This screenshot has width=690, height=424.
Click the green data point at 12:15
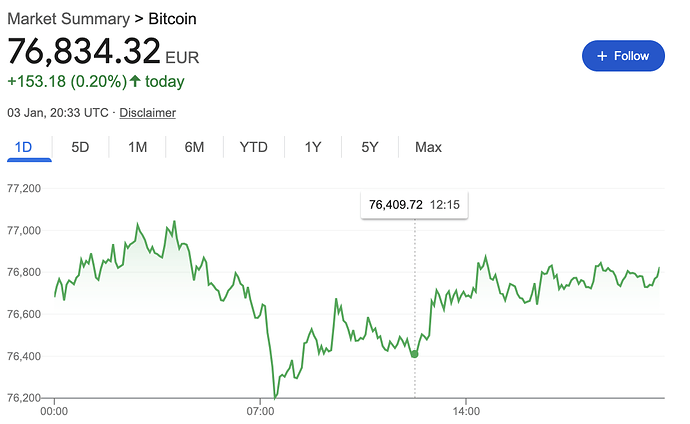415,353
